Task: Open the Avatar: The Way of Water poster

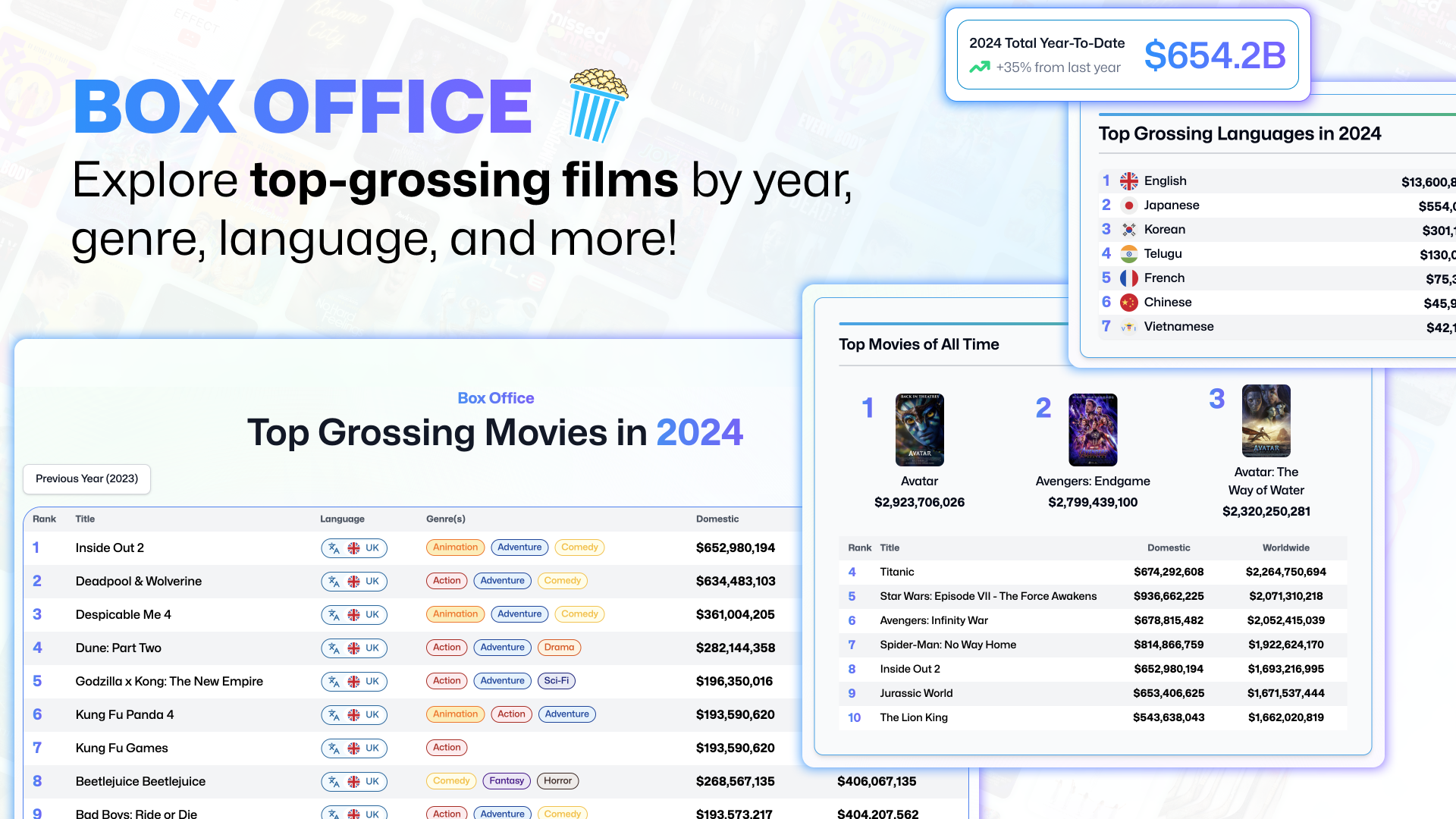Action: (x=1266, y=420)
